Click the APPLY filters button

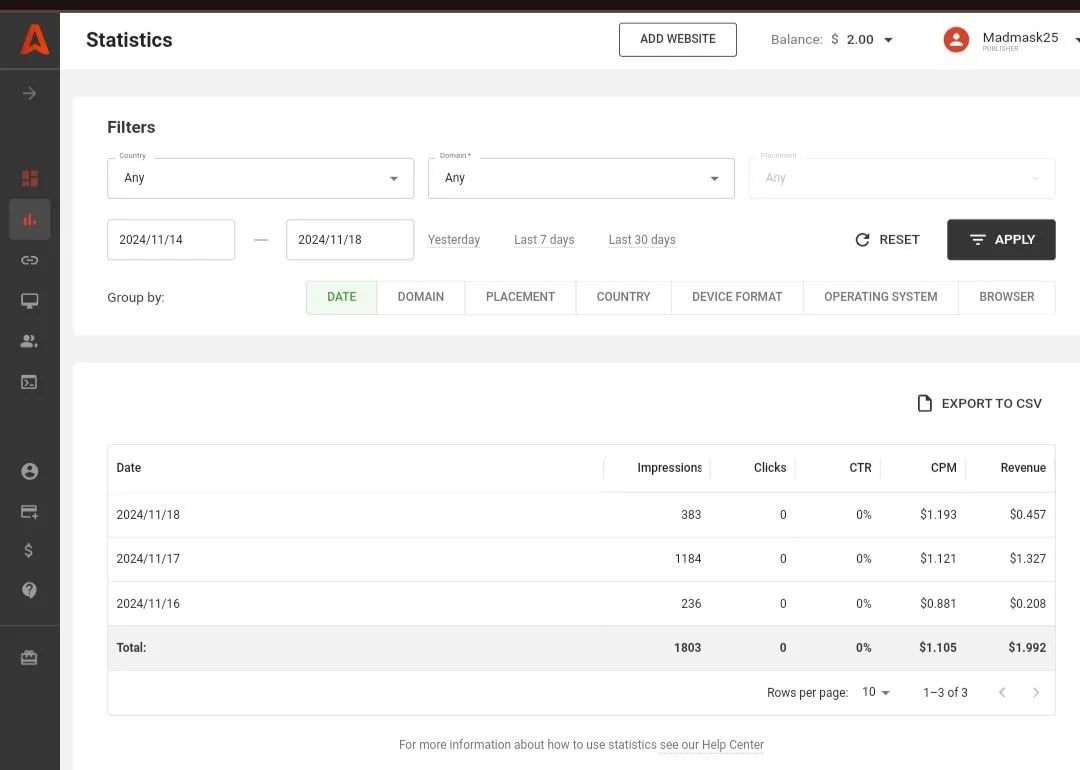[1001, 240]
